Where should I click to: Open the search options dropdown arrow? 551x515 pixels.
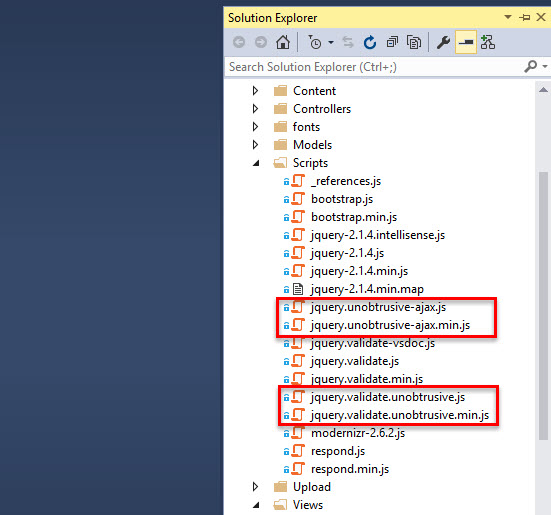click(545, 66)
